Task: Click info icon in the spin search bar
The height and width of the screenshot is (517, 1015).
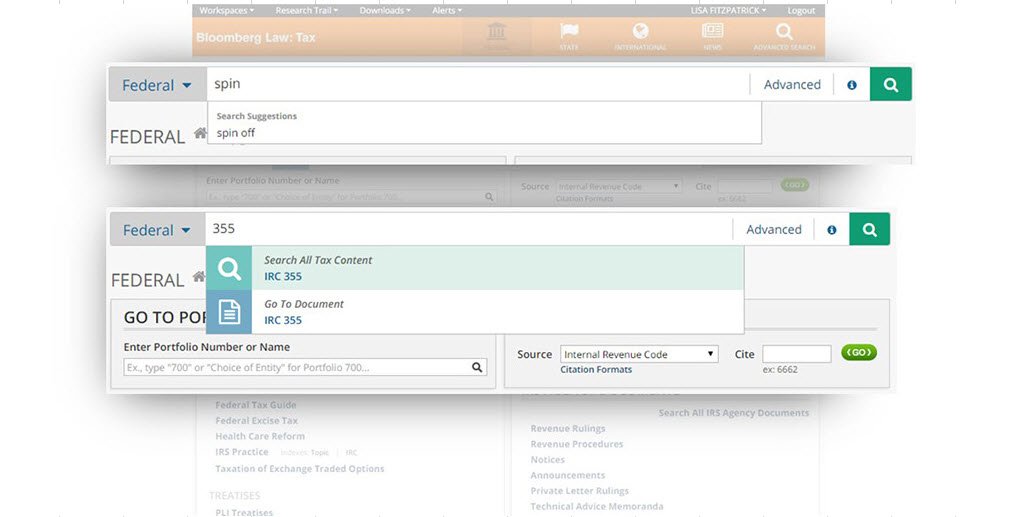Action: pos(852,85)
